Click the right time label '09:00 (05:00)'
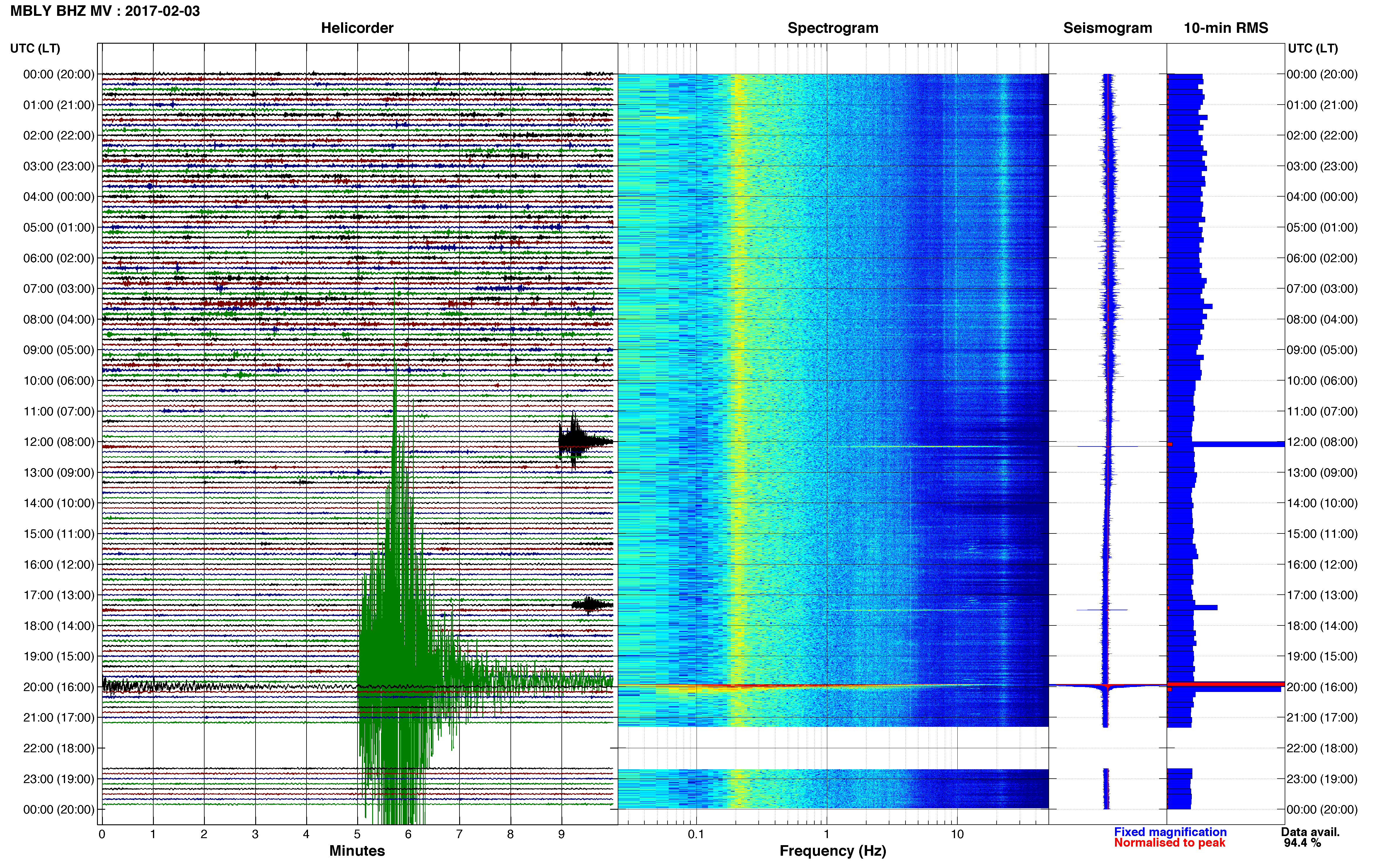Image resolution: width=1389 pixels, height=868 pixels. tap(1322, 350)
